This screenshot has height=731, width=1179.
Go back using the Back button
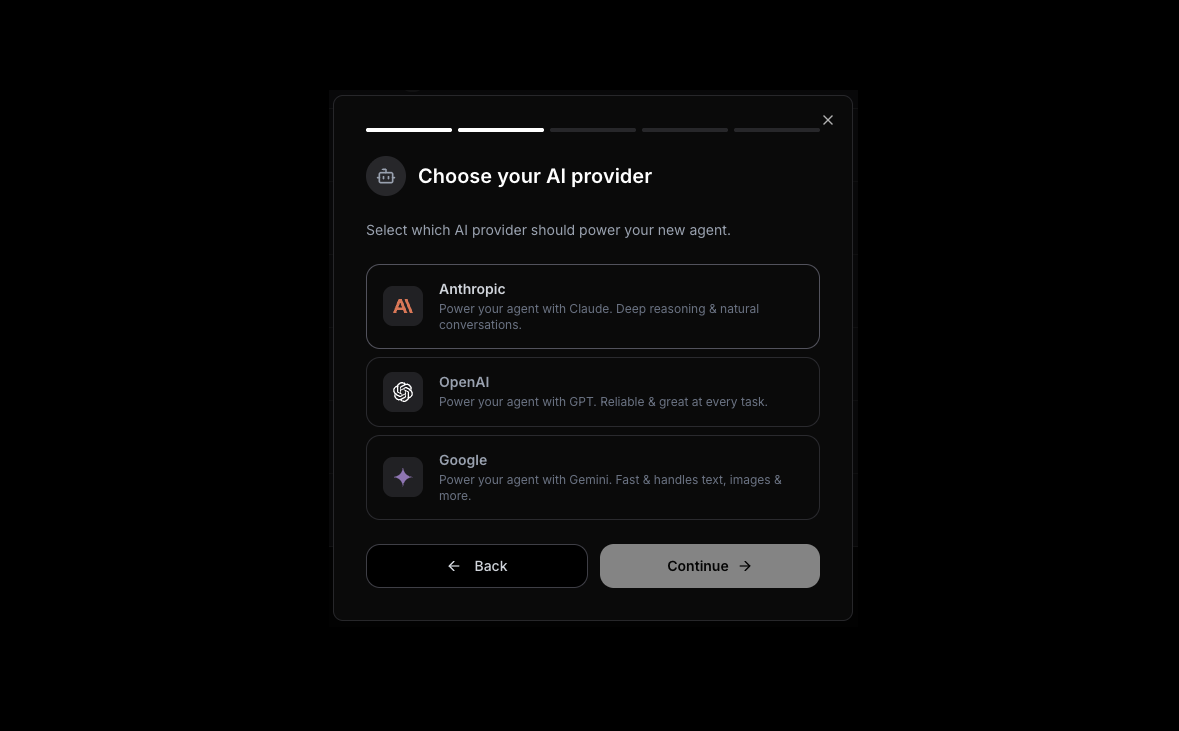click(x=477, y=566)
